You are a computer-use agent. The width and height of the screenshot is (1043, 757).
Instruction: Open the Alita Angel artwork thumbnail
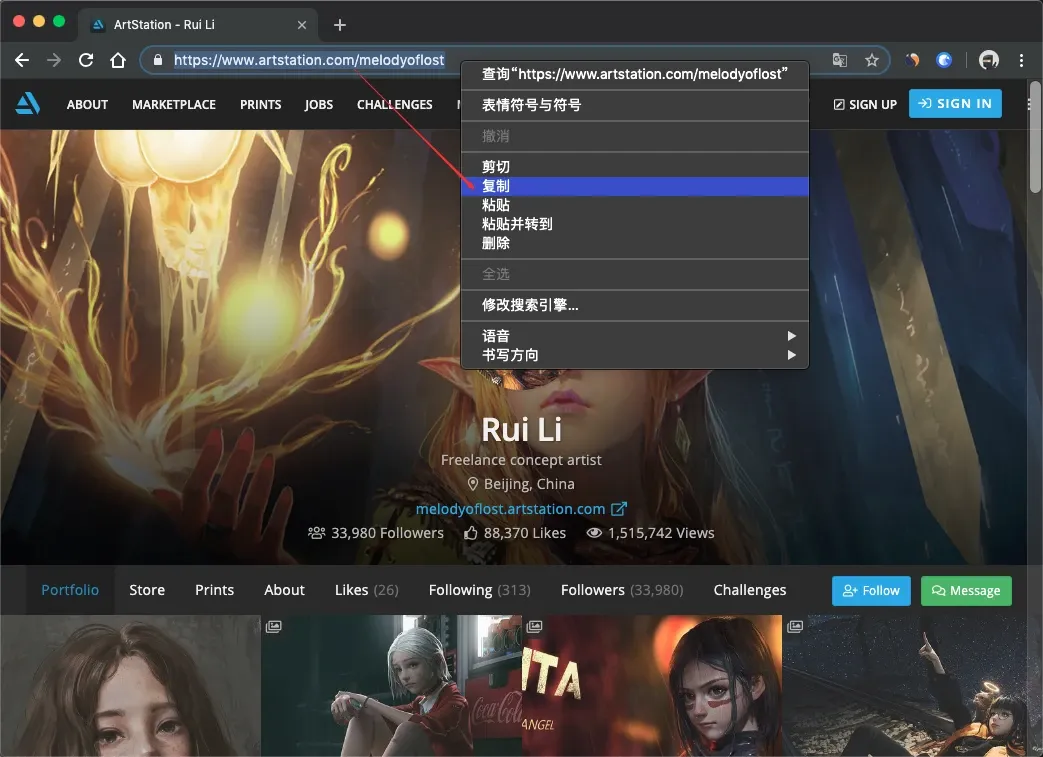[x=652, y=686]
